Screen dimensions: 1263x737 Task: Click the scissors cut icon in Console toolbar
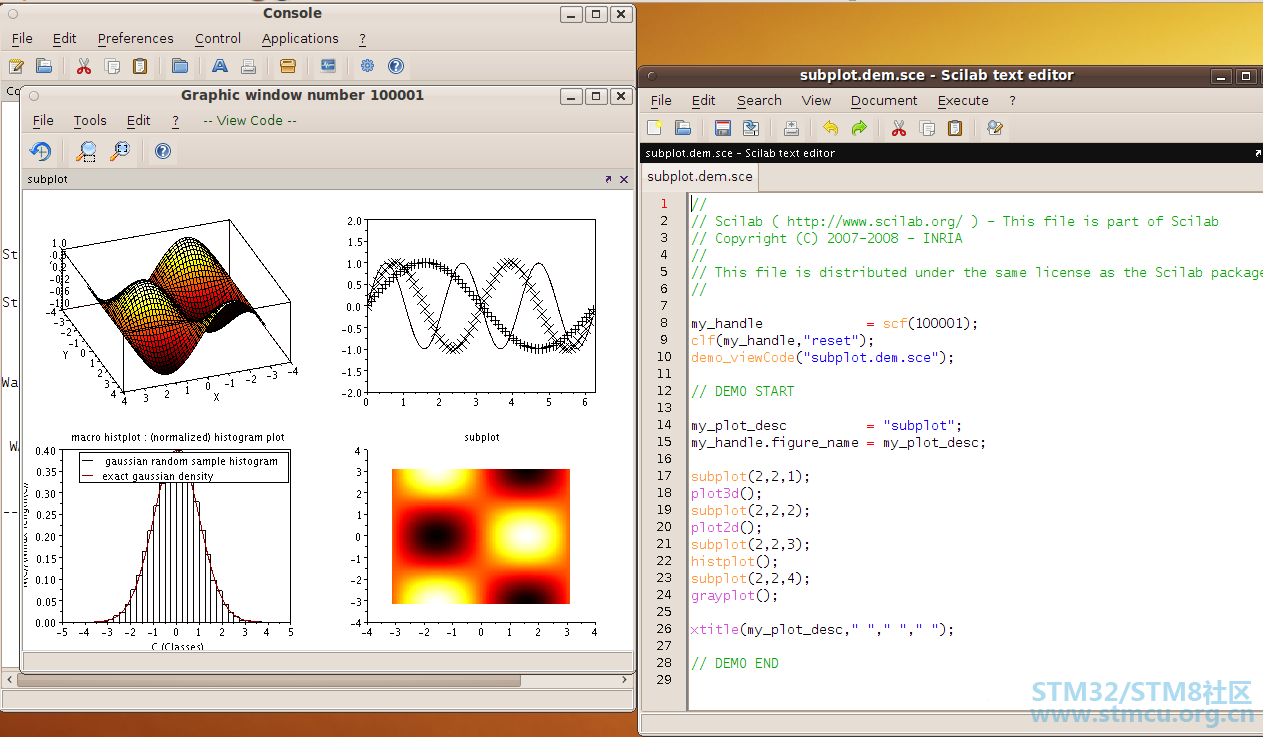click(84, 66)
